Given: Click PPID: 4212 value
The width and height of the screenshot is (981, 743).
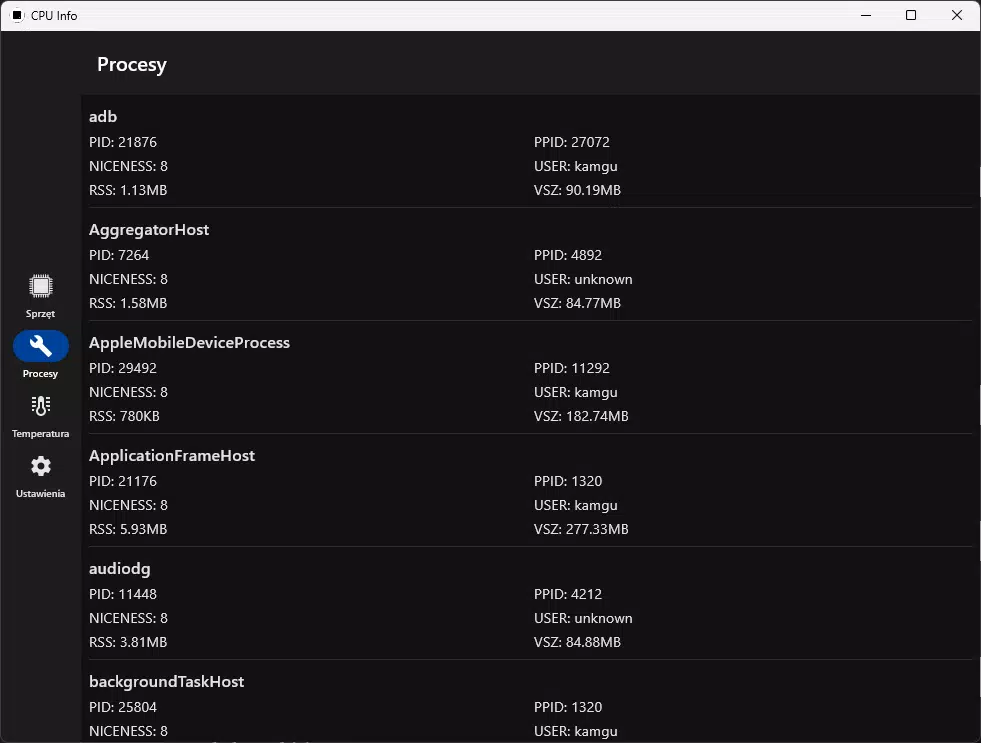Looking at the screenshot, I should pos(568,594).
